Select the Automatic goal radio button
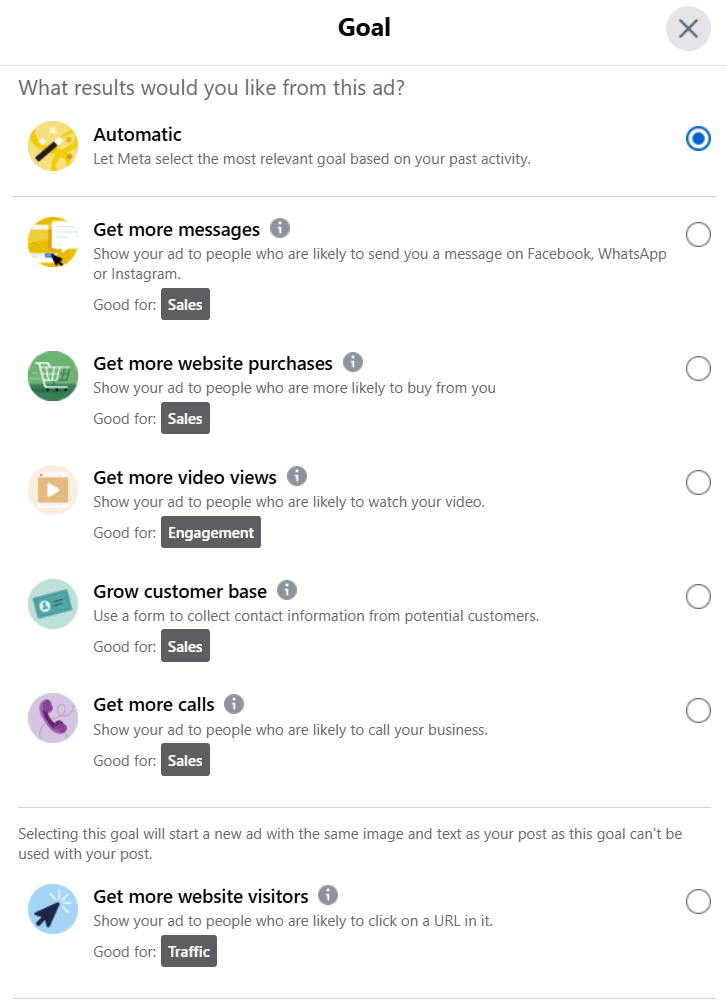 pos(699,139)
